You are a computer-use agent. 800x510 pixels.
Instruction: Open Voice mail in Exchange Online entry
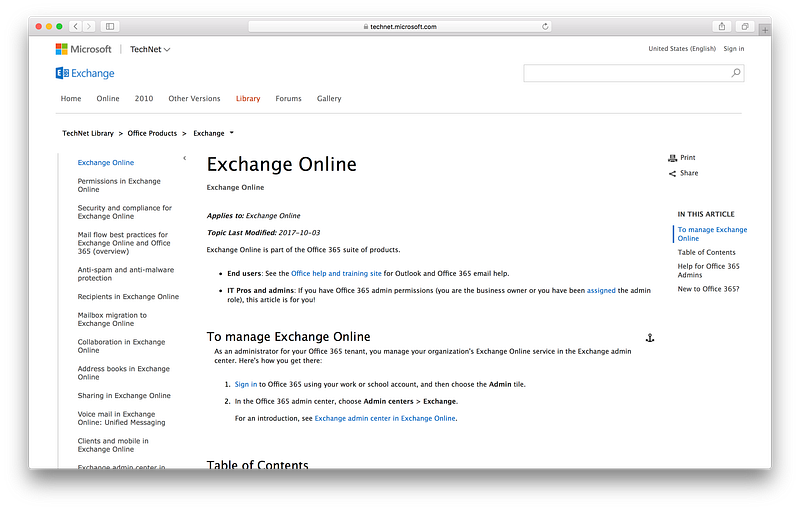pos(121,418)
